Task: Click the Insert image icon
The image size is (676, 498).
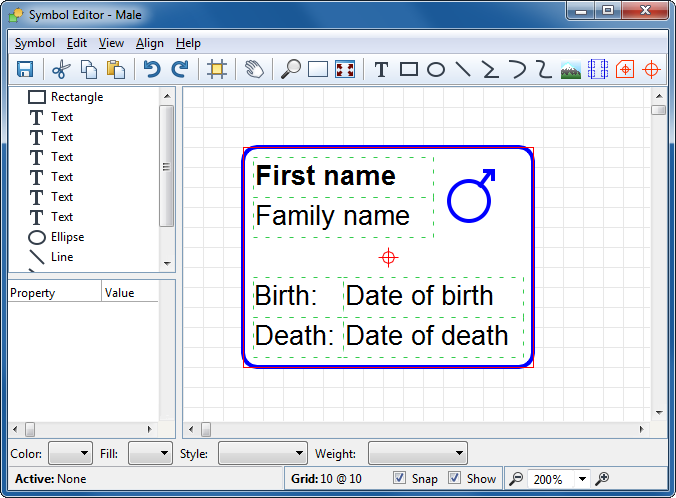Action: pyautogui.click(x=571, y=69)
